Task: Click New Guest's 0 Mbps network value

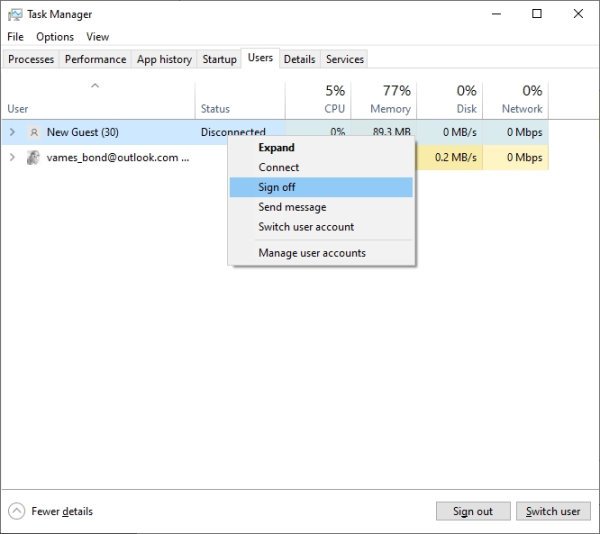Action: pos(525,132)
